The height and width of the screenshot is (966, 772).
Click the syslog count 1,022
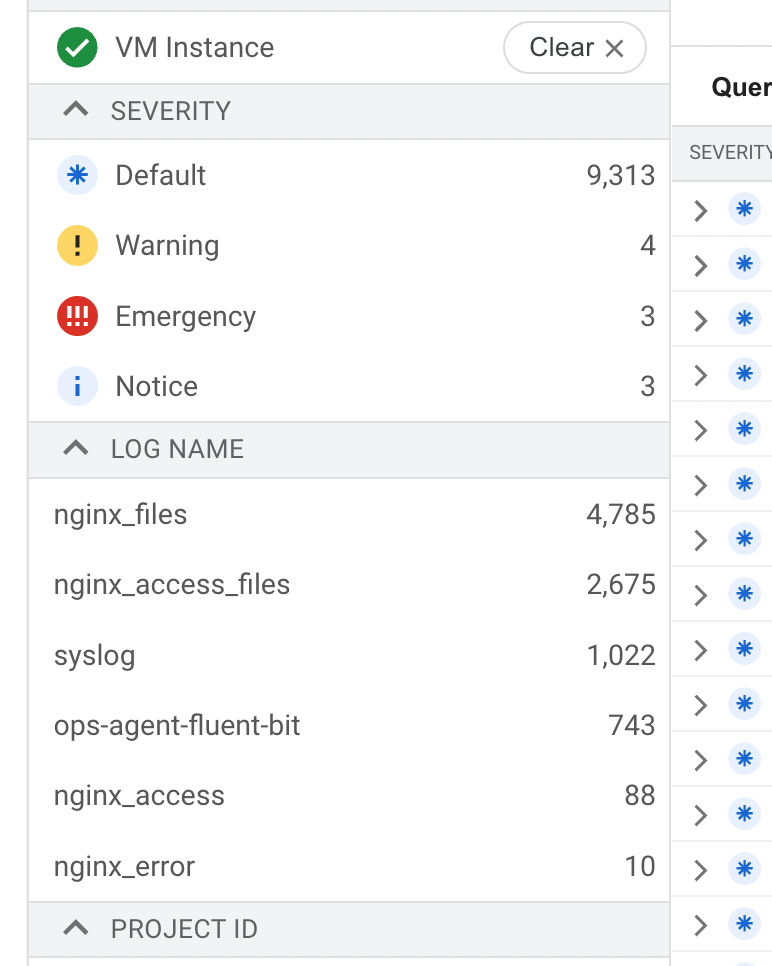click(x=620, y=656)
